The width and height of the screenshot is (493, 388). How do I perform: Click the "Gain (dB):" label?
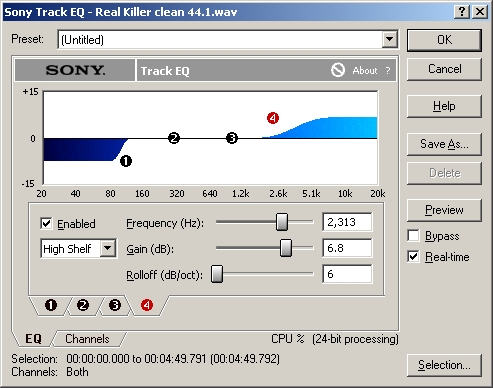click(x=150, y=249)
